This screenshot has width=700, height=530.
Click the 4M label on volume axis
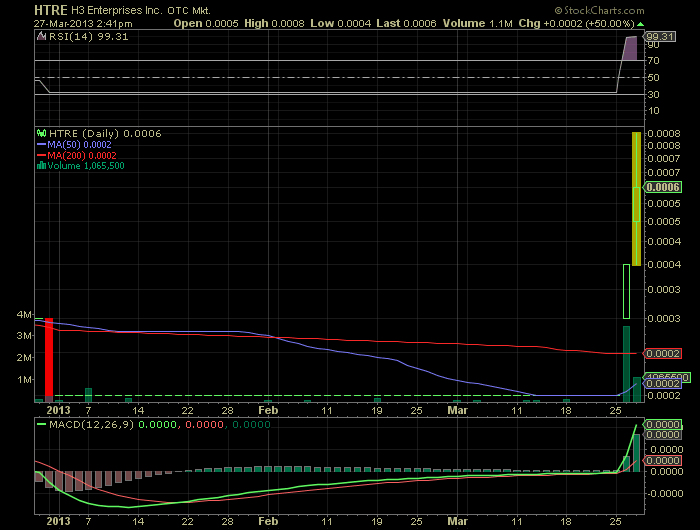point(24,315)
